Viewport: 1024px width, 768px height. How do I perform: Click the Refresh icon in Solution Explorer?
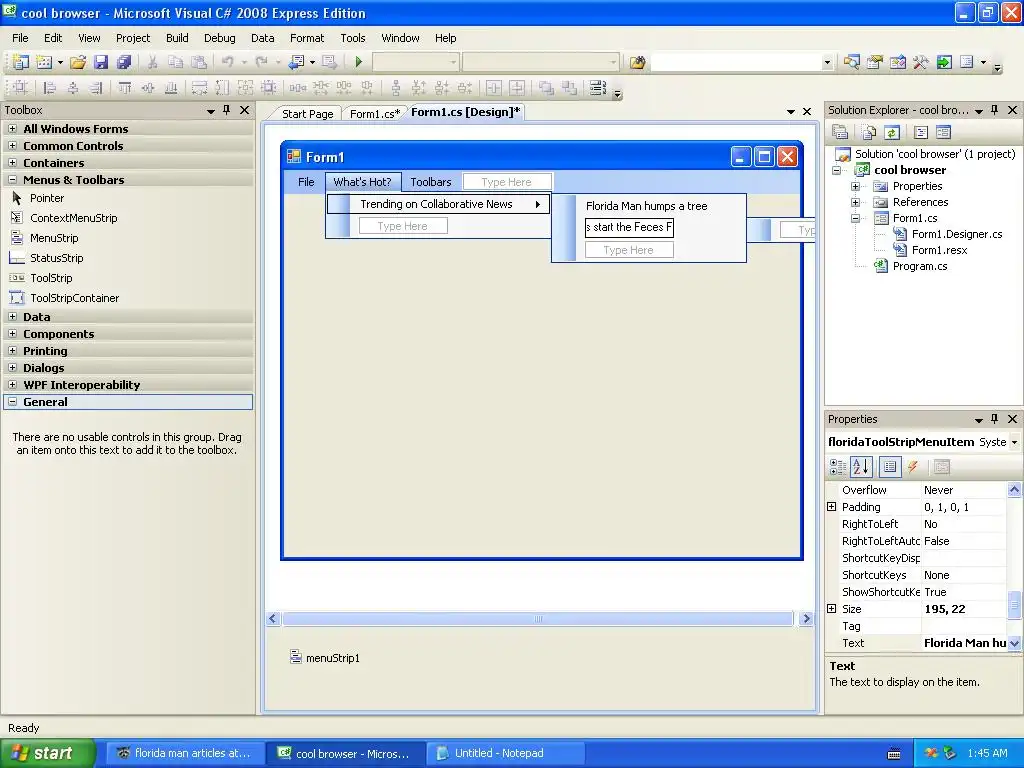(892, 133)
